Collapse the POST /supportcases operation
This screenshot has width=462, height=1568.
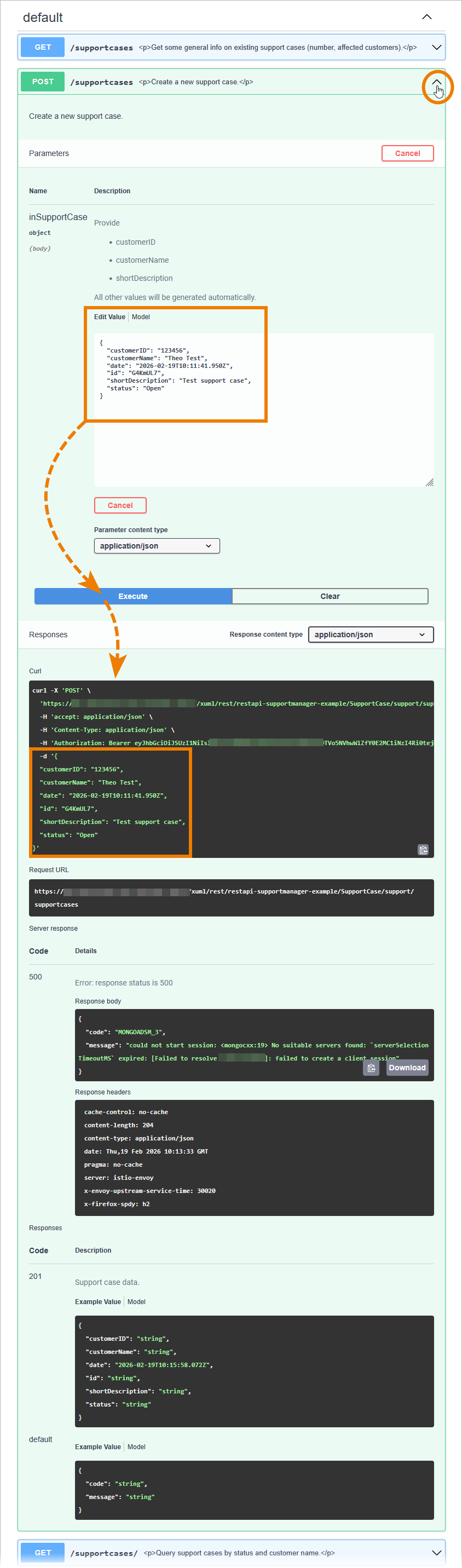pos(436,82)
